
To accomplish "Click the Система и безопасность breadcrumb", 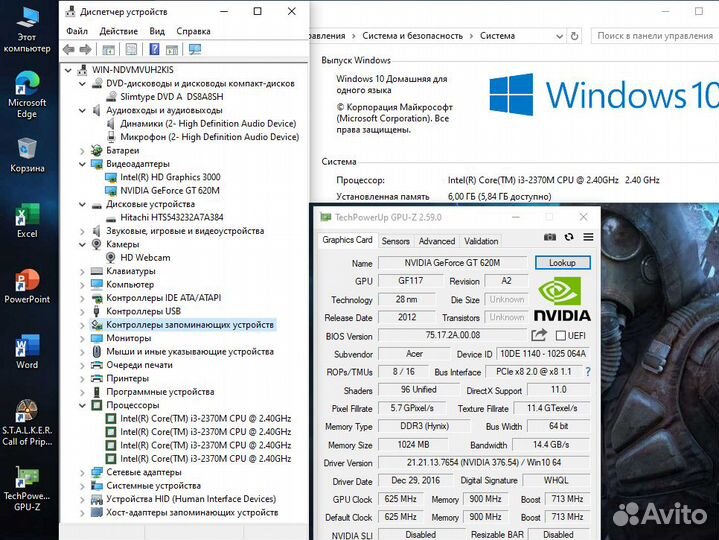I will pyautogui.click(x=412, y=36).
